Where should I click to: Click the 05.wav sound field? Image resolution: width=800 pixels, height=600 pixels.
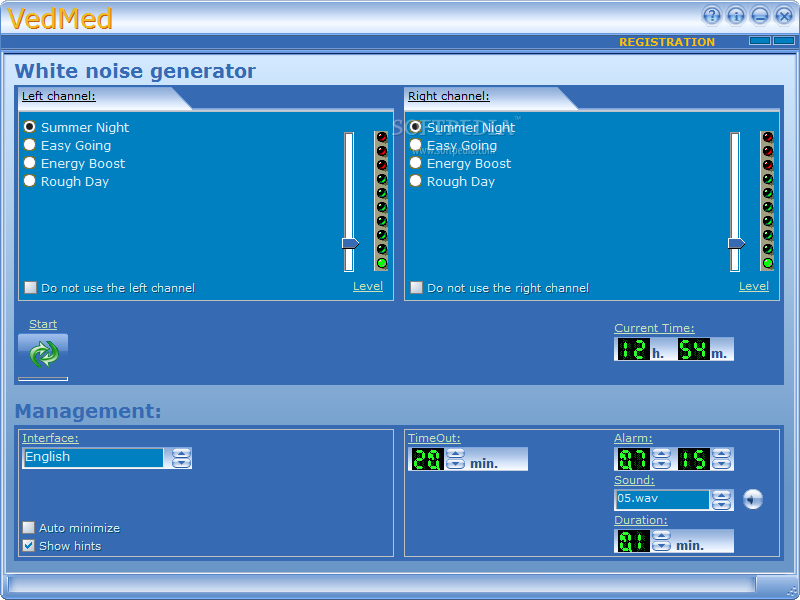tap(662, 499)
